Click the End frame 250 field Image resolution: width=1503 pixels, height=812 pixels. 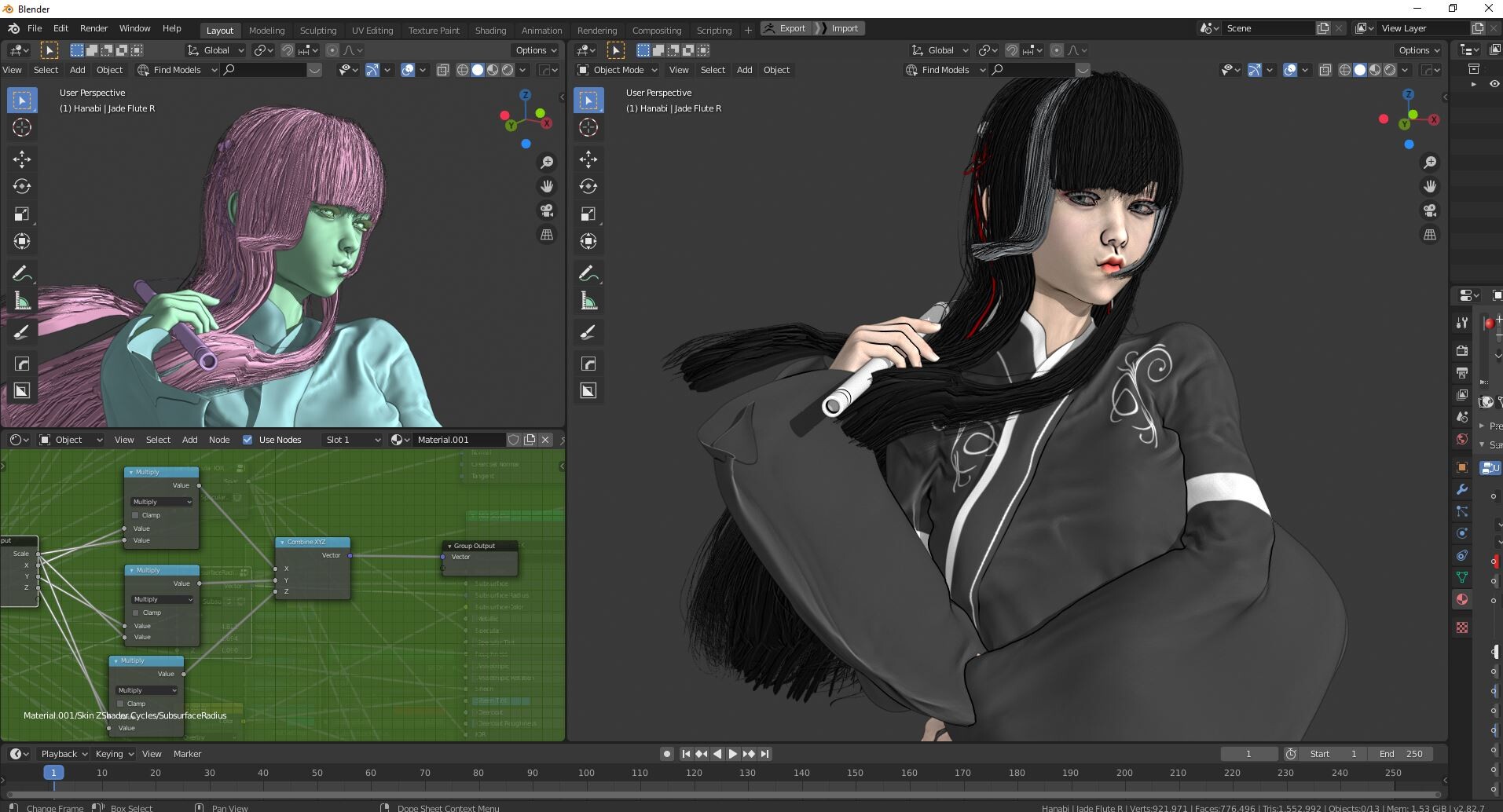click(1400, 754)
